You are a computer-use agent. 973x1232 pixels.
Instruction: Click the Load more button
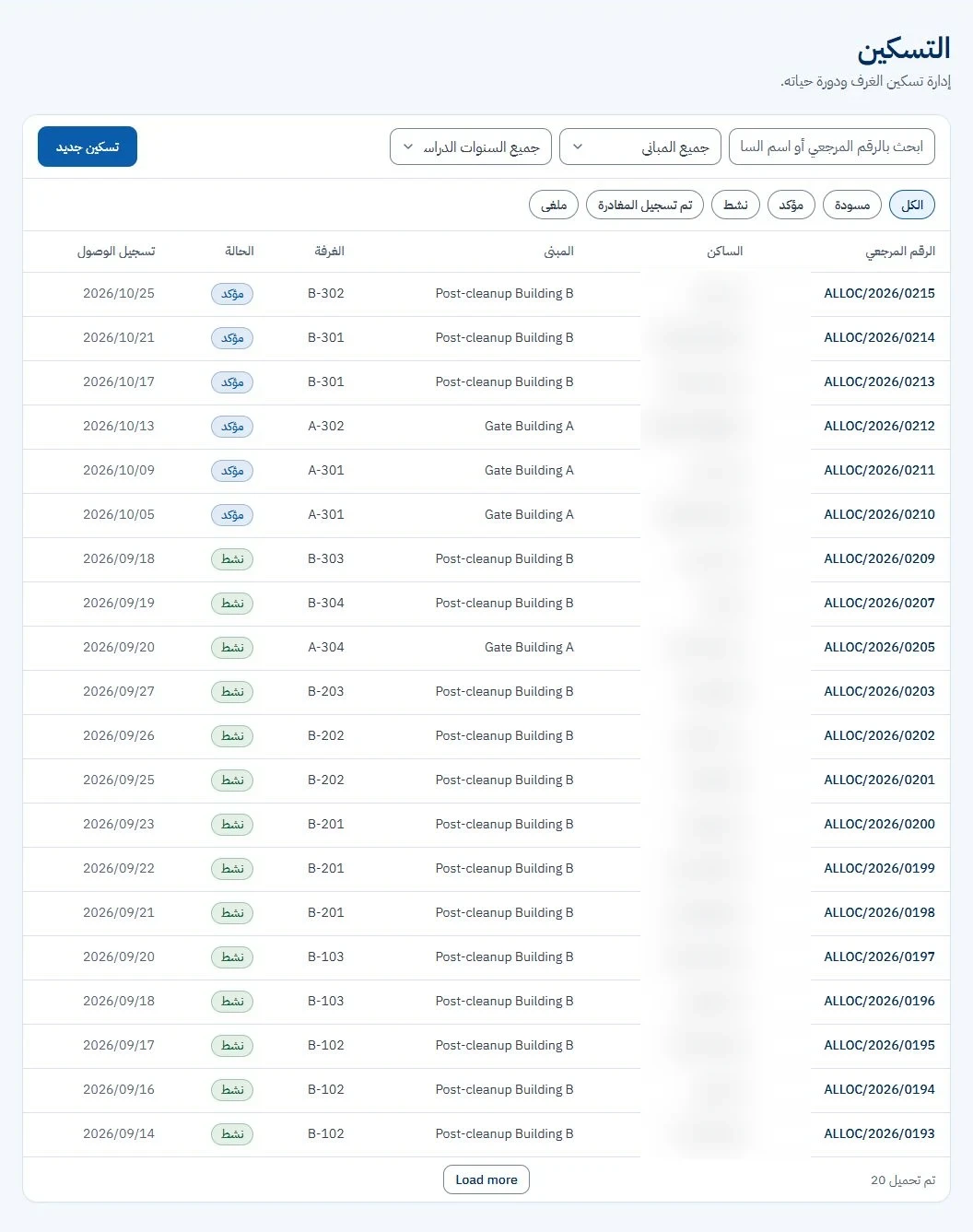click(486, 1179)
